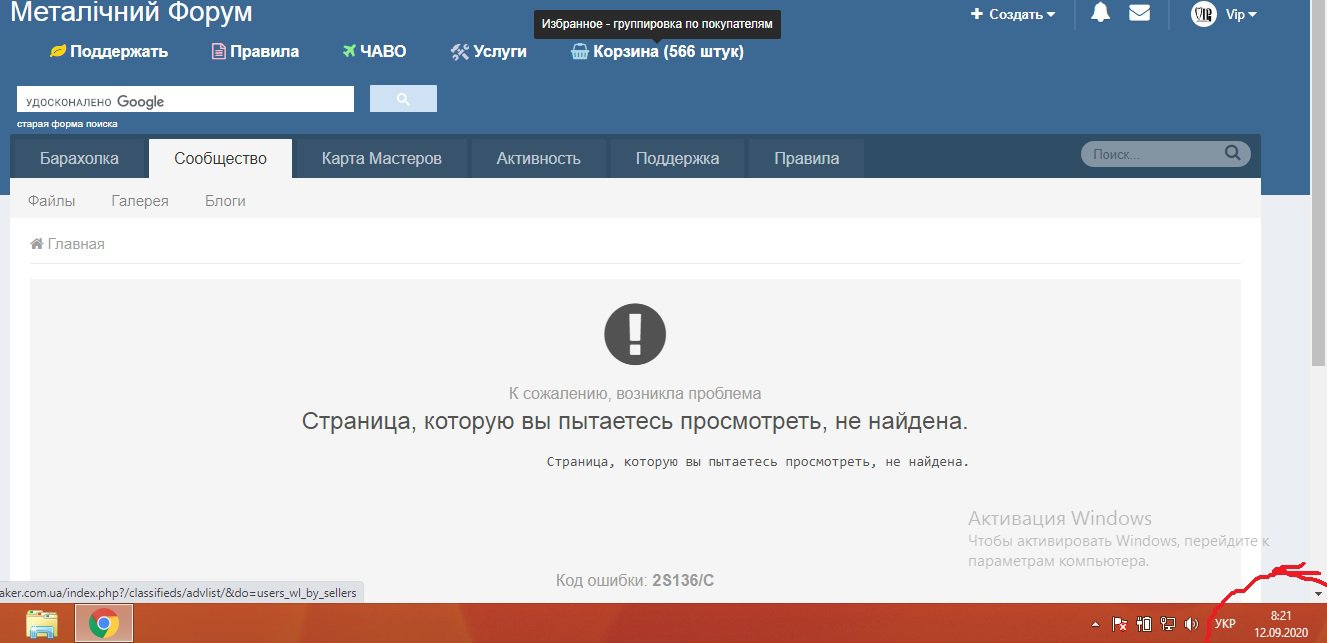Click the forum search magnifier icon
Screen dimensions: 1327x643
pos(1232,154)
